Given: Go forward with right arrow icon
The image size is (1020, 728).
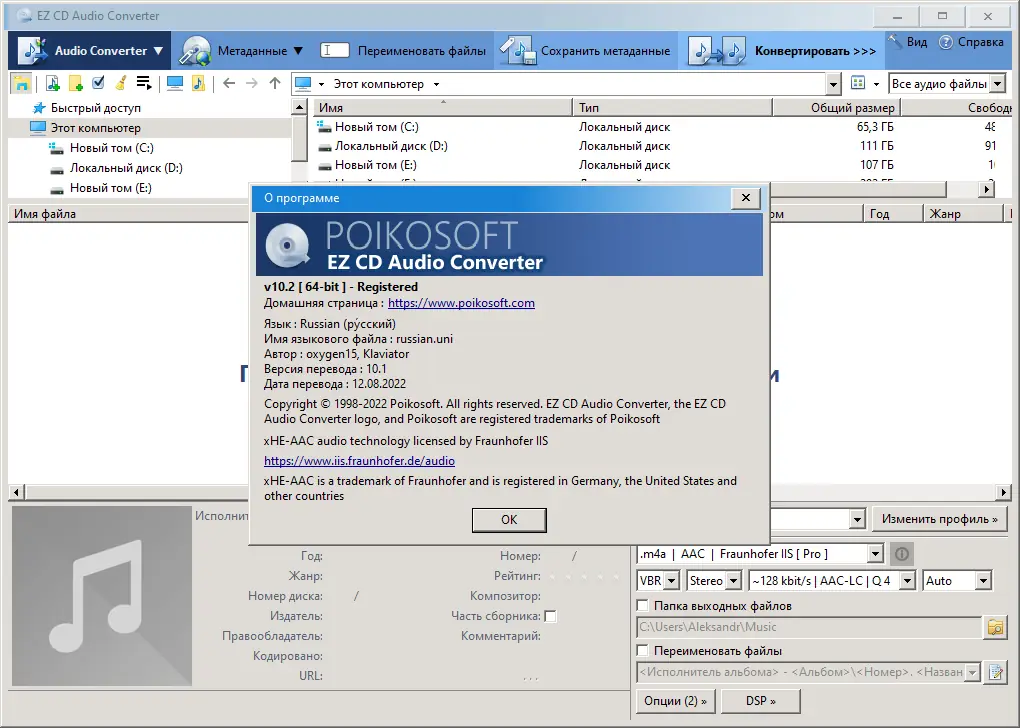Looking at the screenshot, I should click(252, 83).
